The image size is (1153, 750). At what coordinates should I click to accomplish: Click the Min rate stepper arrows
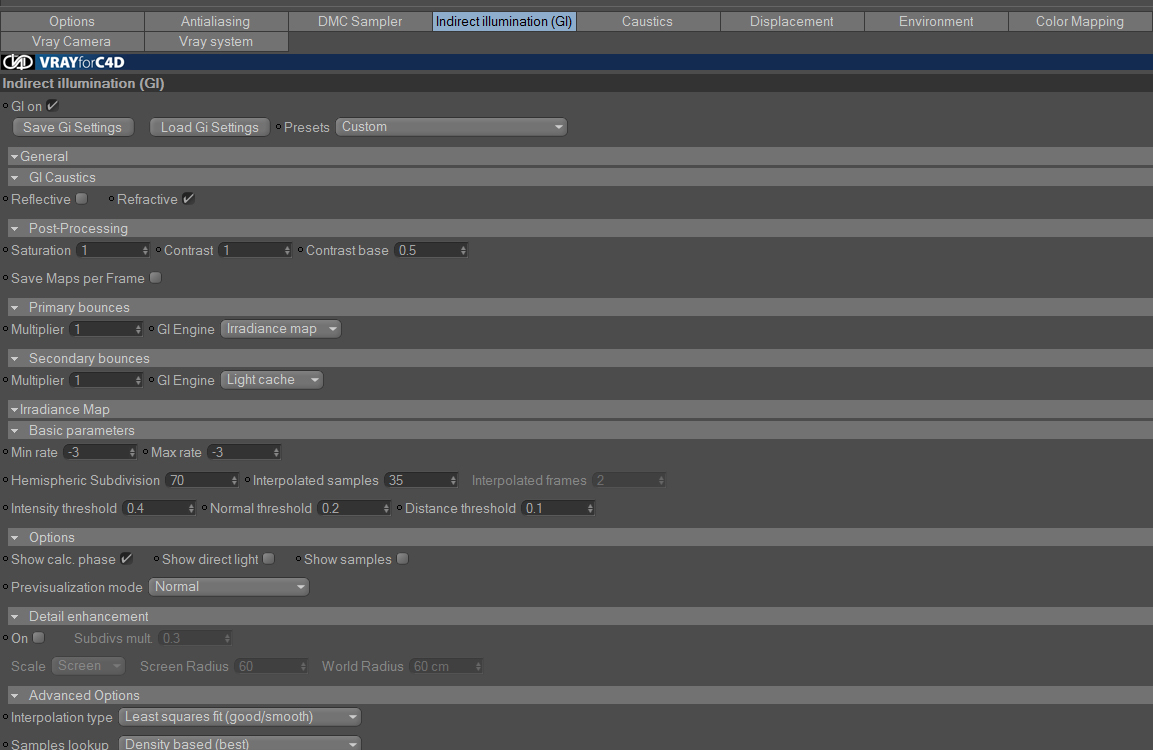click(x=132, y=453)
